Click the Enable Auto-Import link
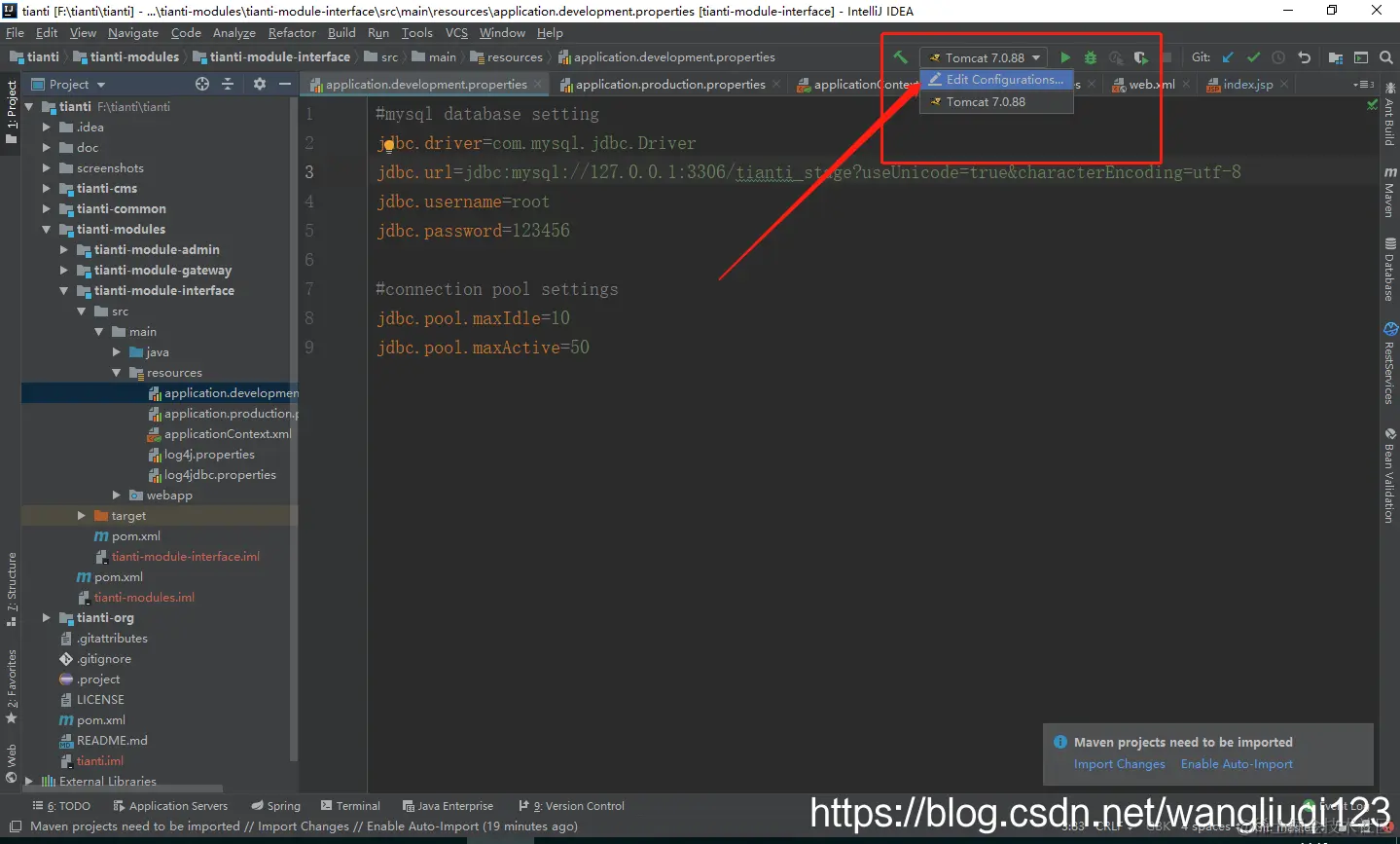 [x=1237, y=764]
